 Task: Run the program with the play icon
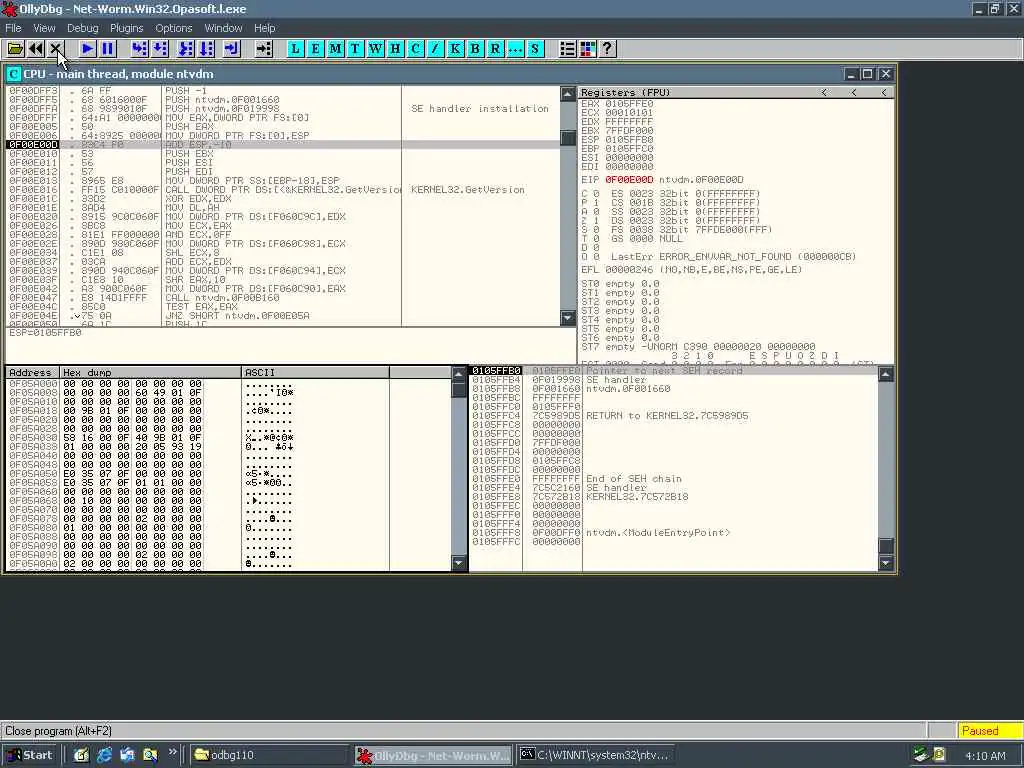(x=87, y=49)
